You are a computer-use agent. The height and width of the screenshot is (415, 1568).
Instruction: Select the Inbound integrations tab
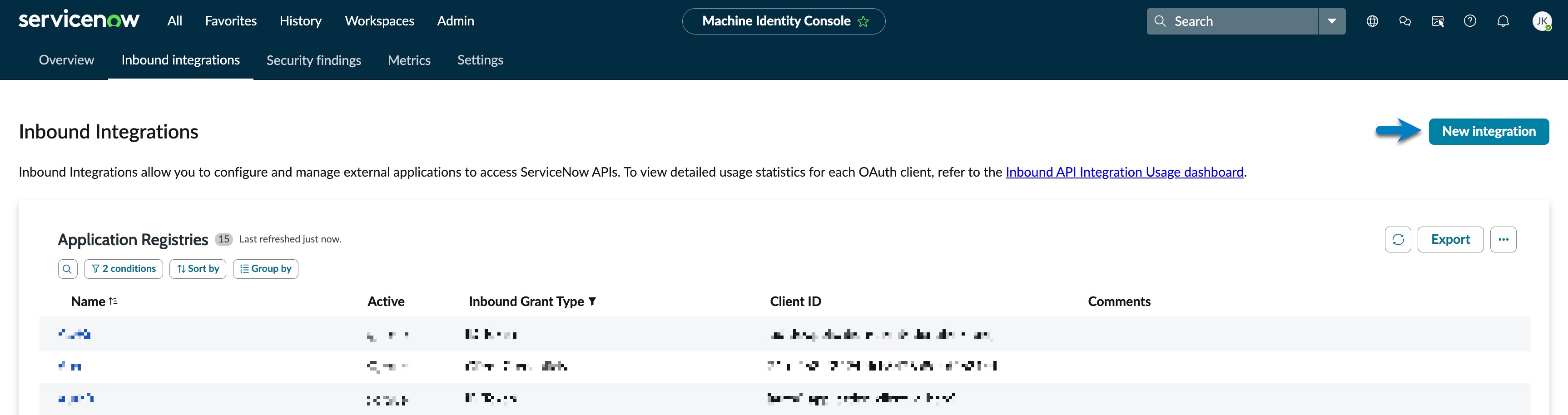pos(180,59)
